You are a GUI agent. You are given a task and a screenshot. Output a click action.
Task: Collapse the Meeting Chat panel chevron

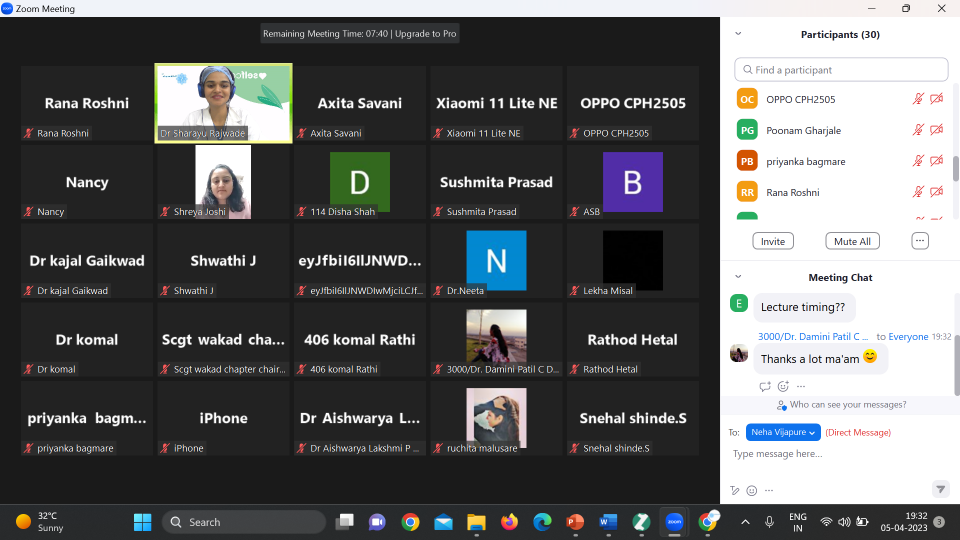click(738, 277)
